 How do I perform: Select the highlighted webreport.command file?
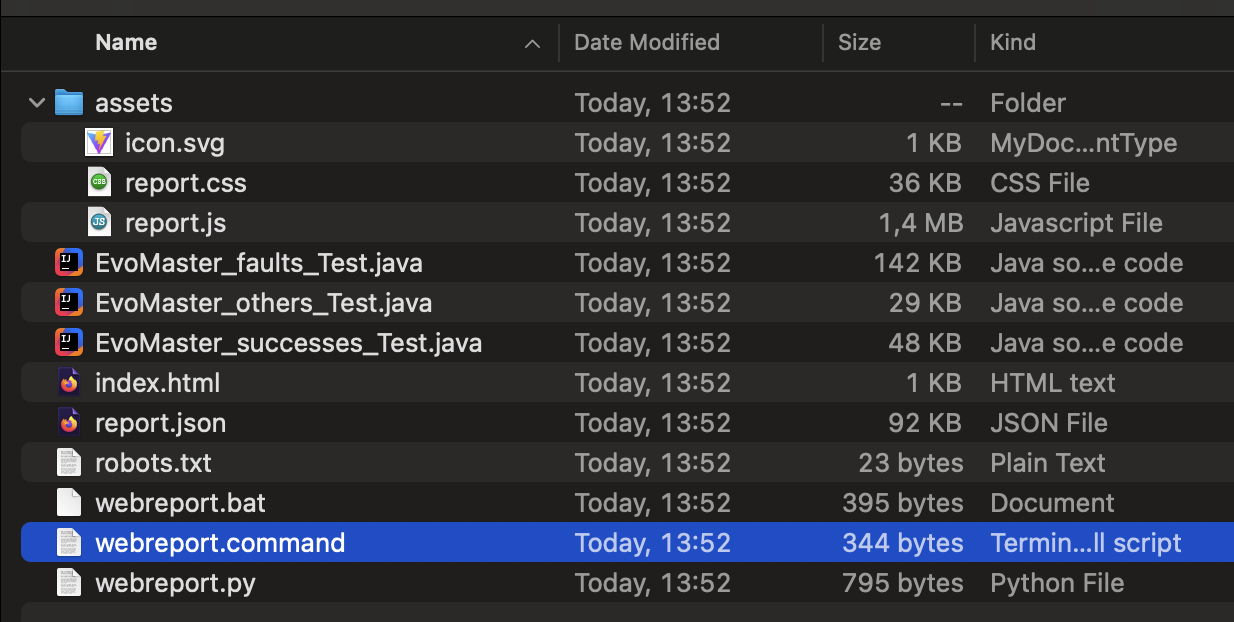click(x=220, y=543)
